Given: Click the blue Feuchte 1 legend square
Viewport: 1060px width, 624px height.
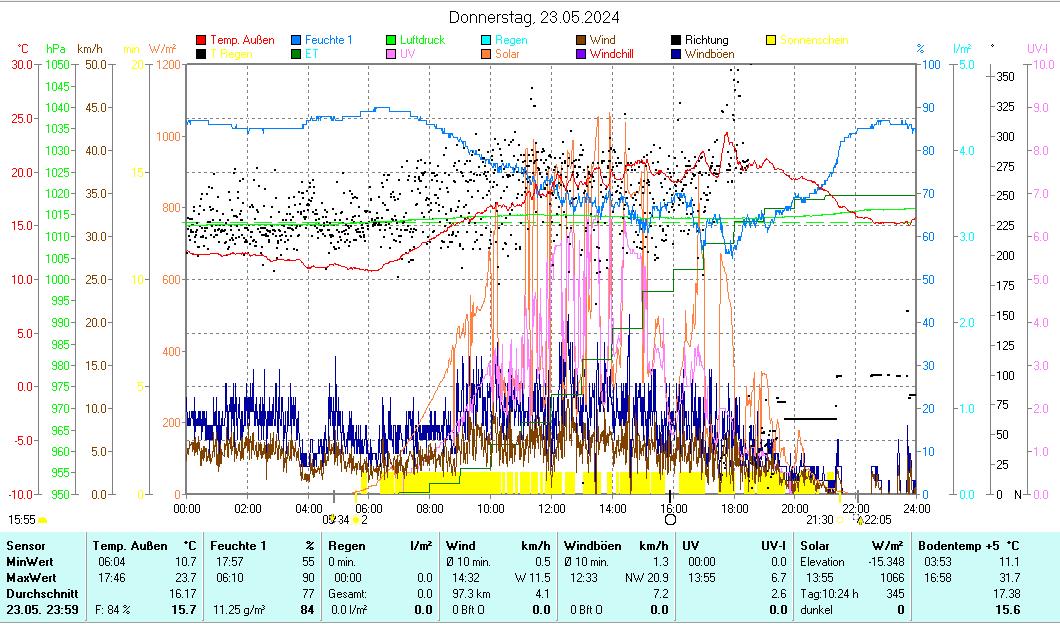Looking at the screenshot, I should pyautogui.click(x=296, y=41).
